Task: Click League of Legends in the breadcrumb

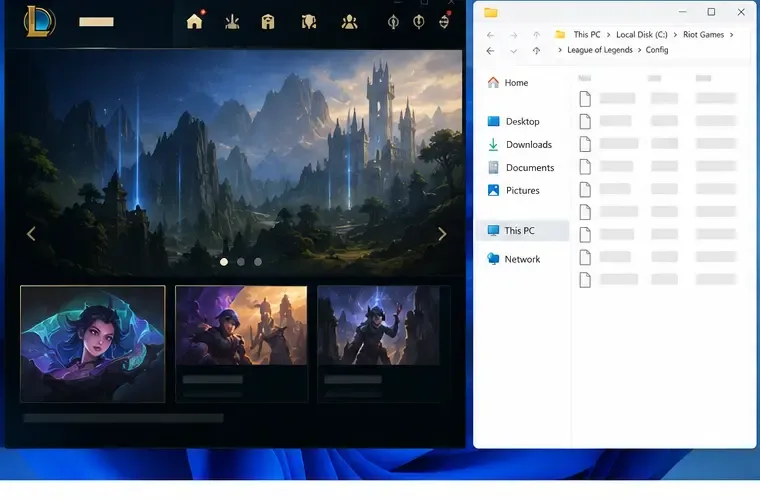Action: click(600, 50)
